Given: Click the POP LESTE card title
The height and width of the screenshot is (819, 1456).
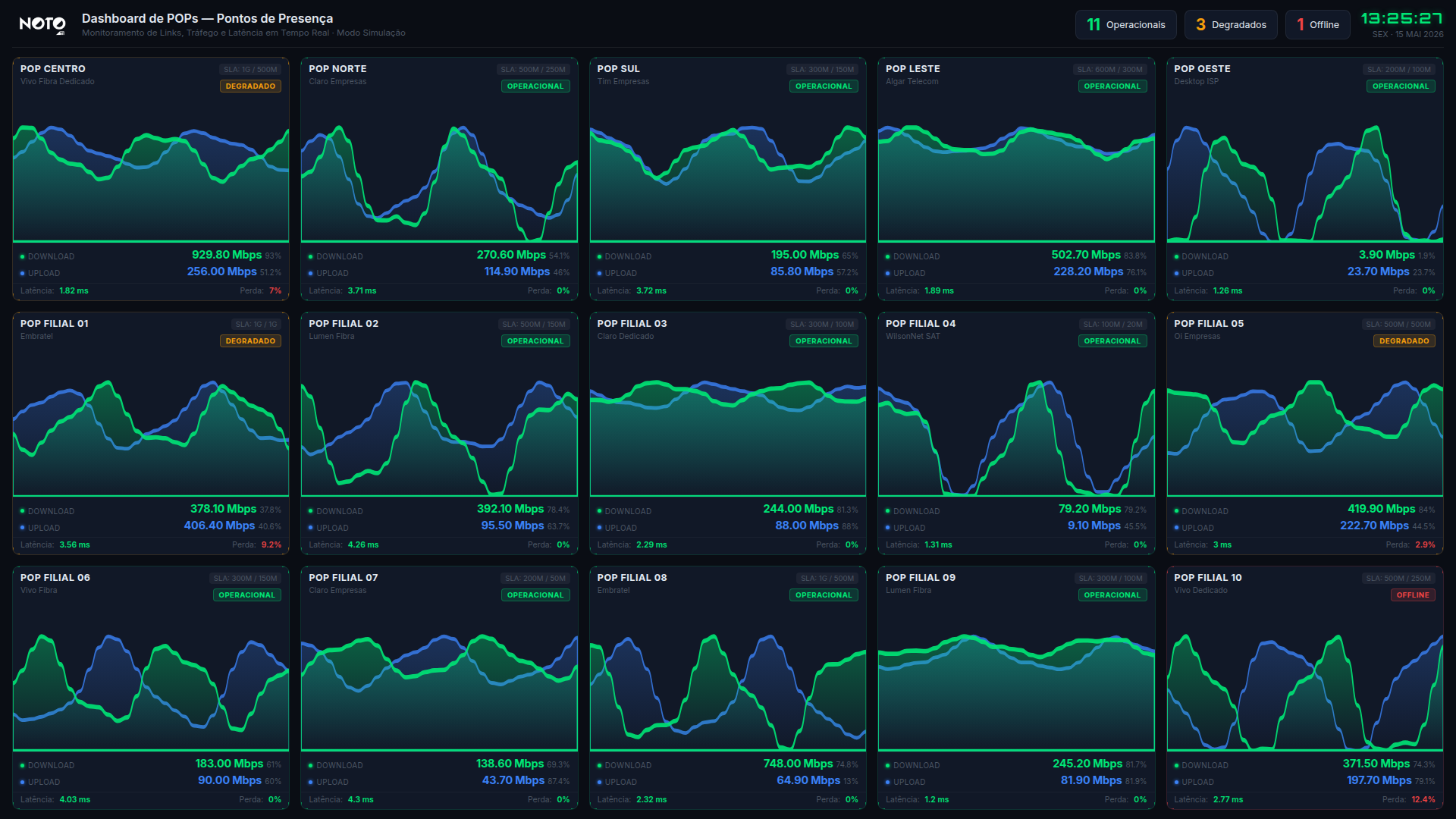Looking at the screenshot, I should pos(913,69).
